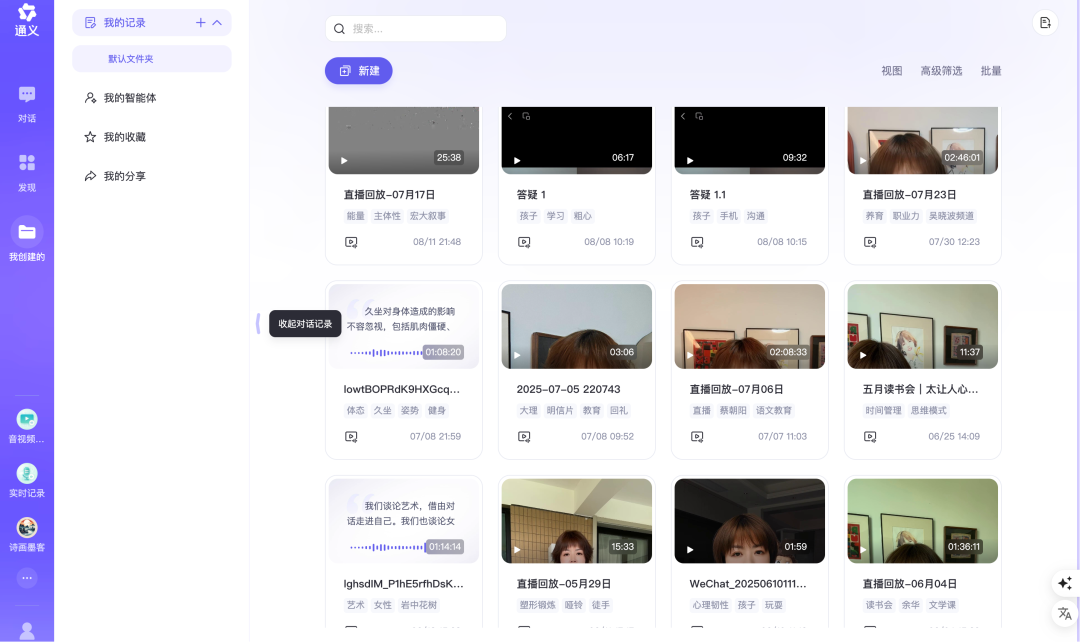Play the WeChat_20250610111 video

tap(749, 521)
